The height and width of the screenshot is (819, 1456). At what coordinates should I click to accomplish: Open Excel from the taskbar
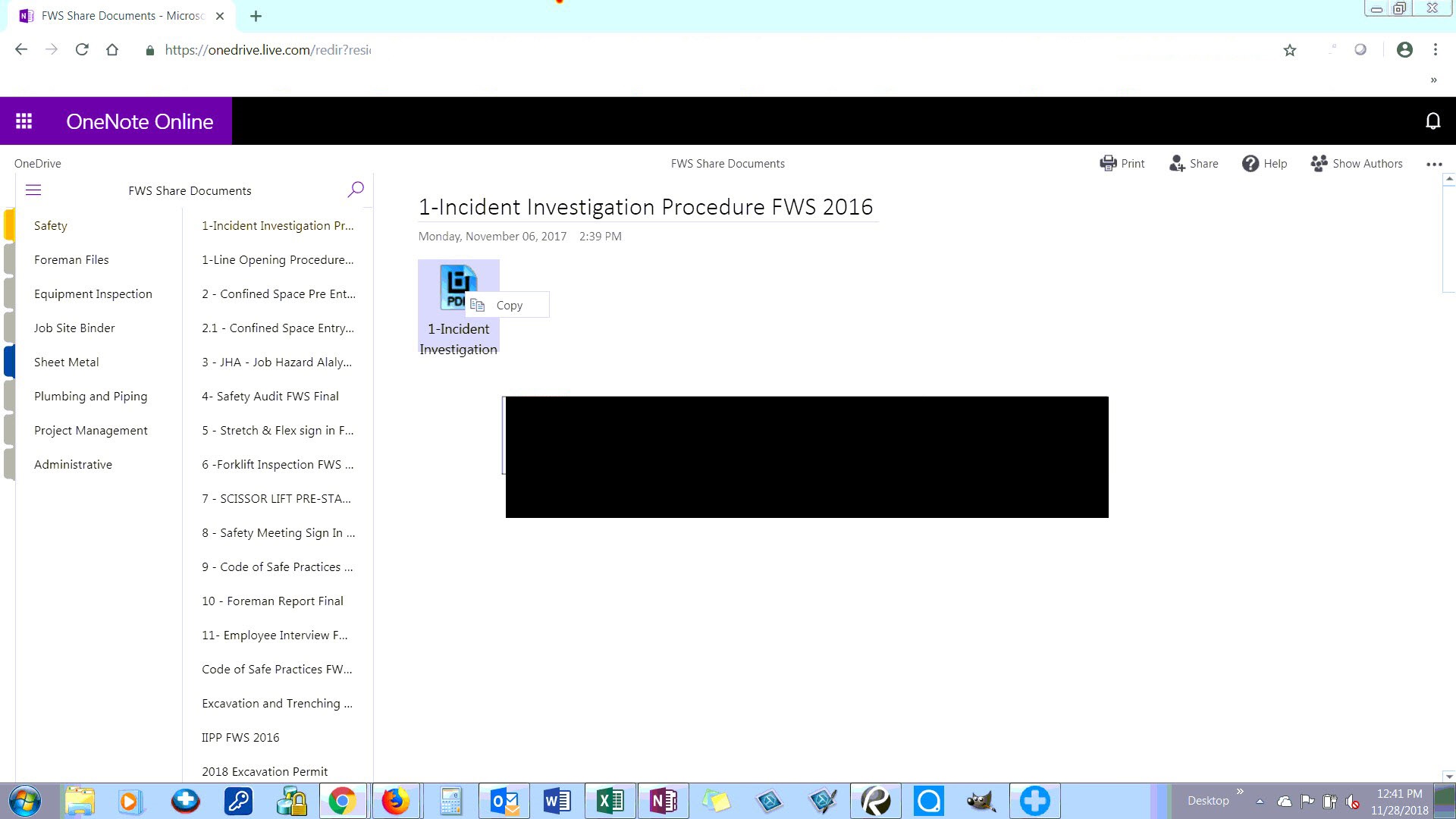click(x=610, y=801)
